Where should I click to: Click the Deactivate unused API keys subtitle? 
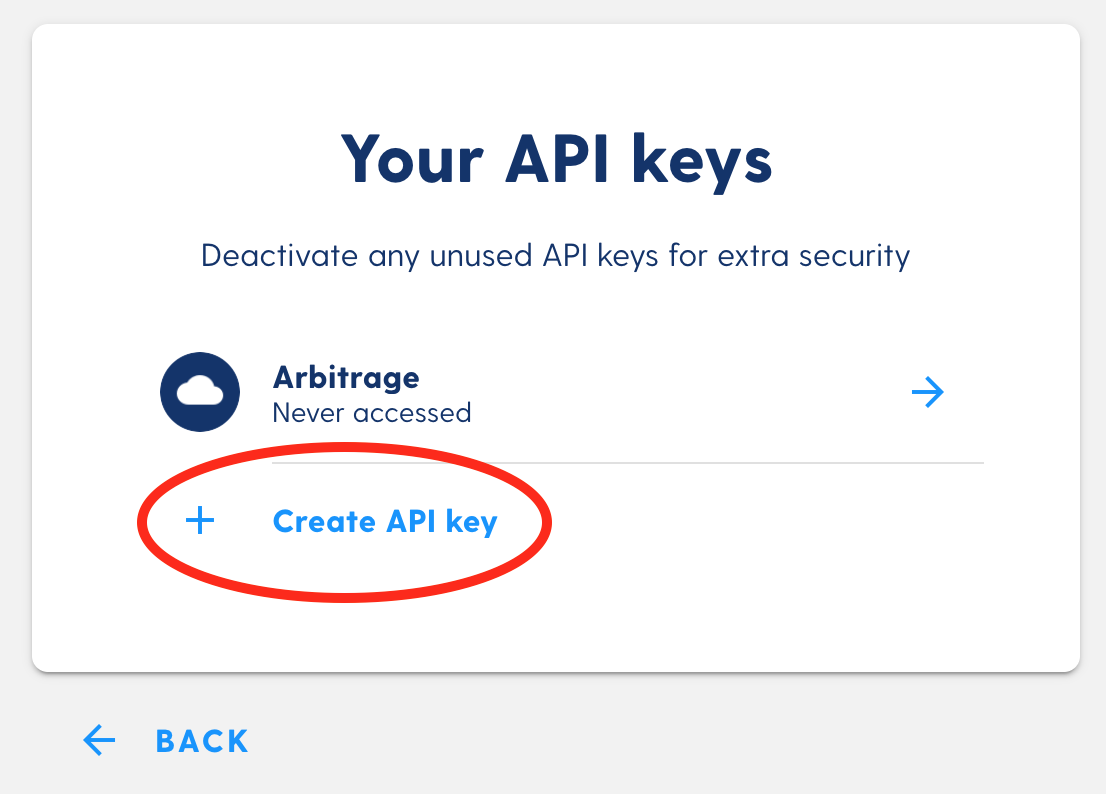(x=556, y=256)
